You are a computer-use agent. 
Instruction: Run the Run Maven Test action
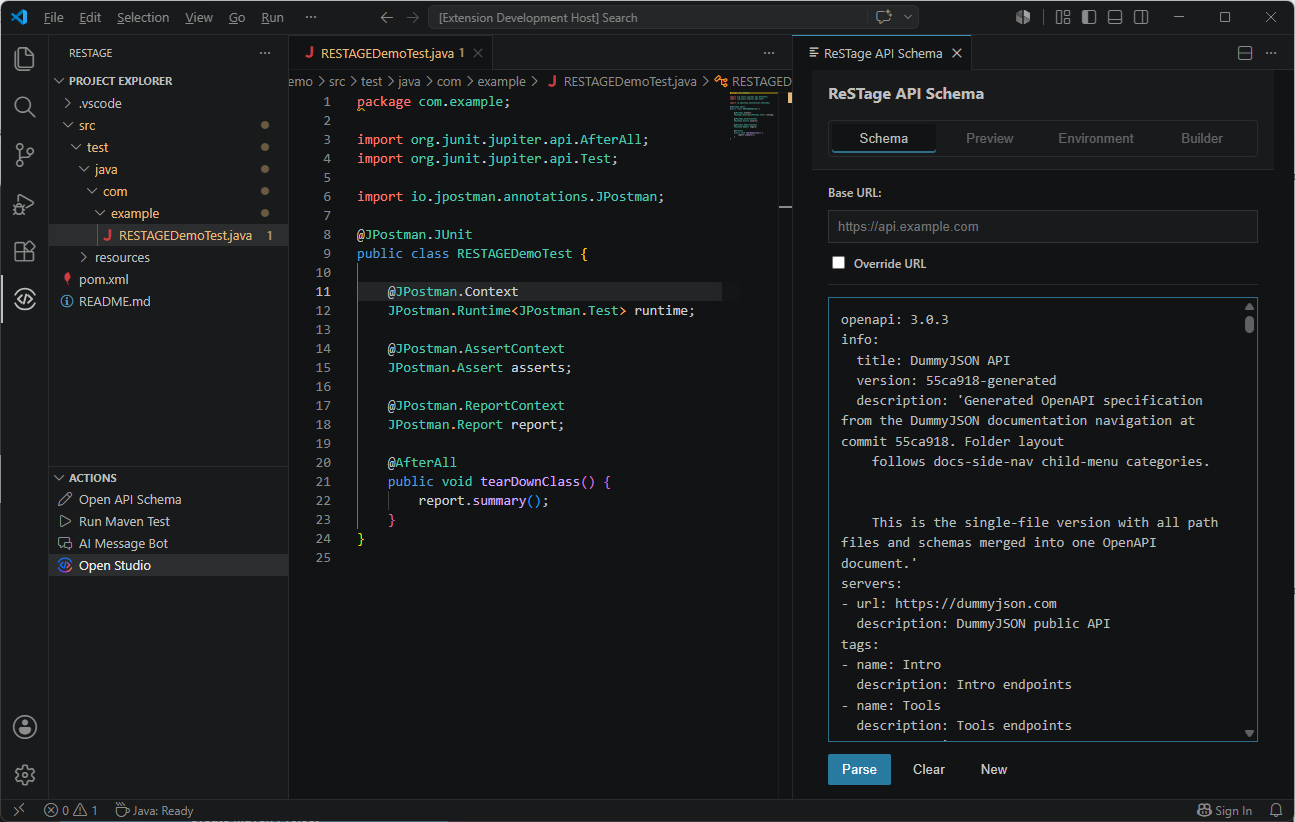[x=168, y=521]
